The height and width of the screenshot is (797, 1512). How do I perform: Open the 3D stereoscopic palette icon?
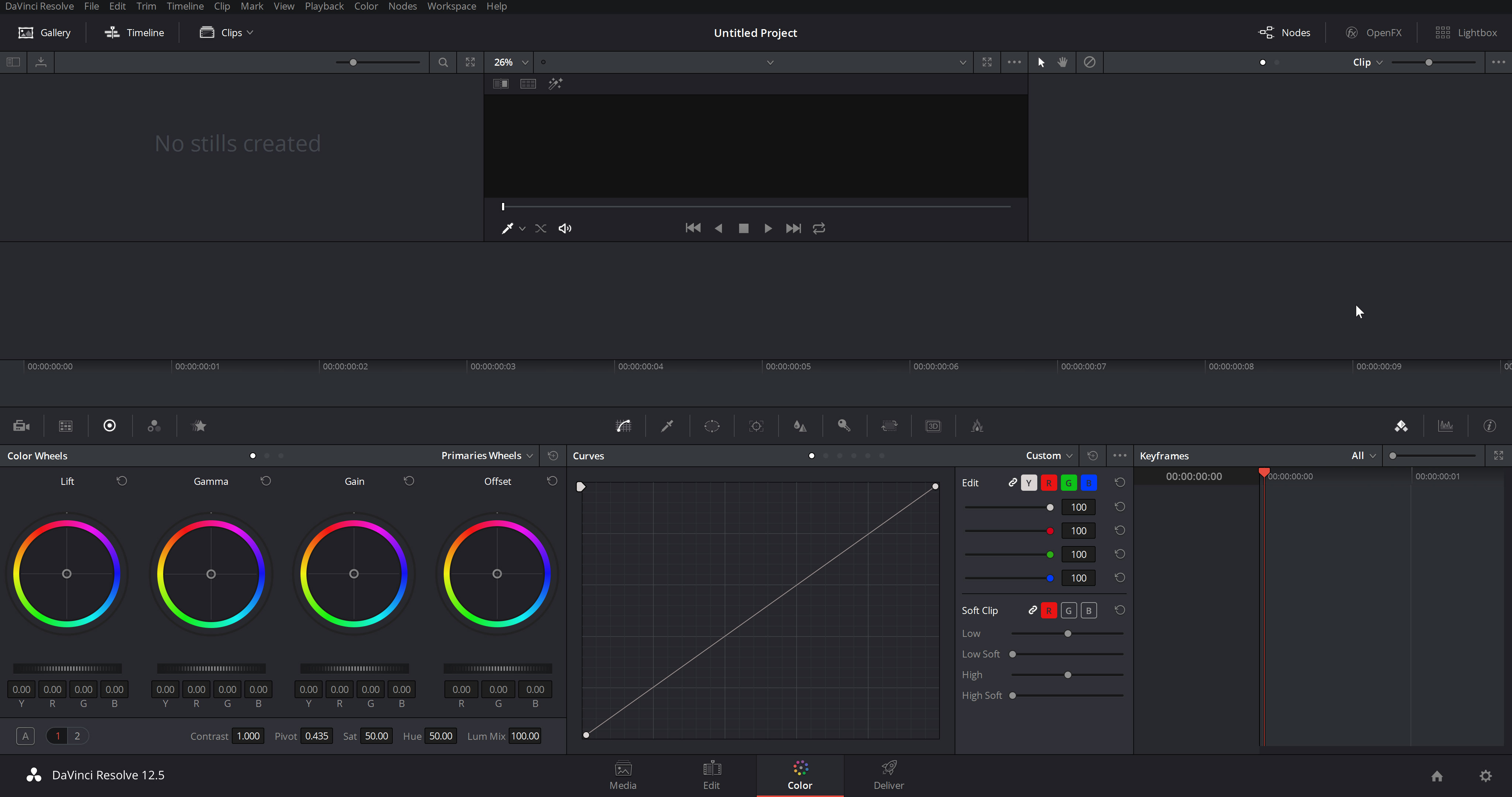coord(933,426)
